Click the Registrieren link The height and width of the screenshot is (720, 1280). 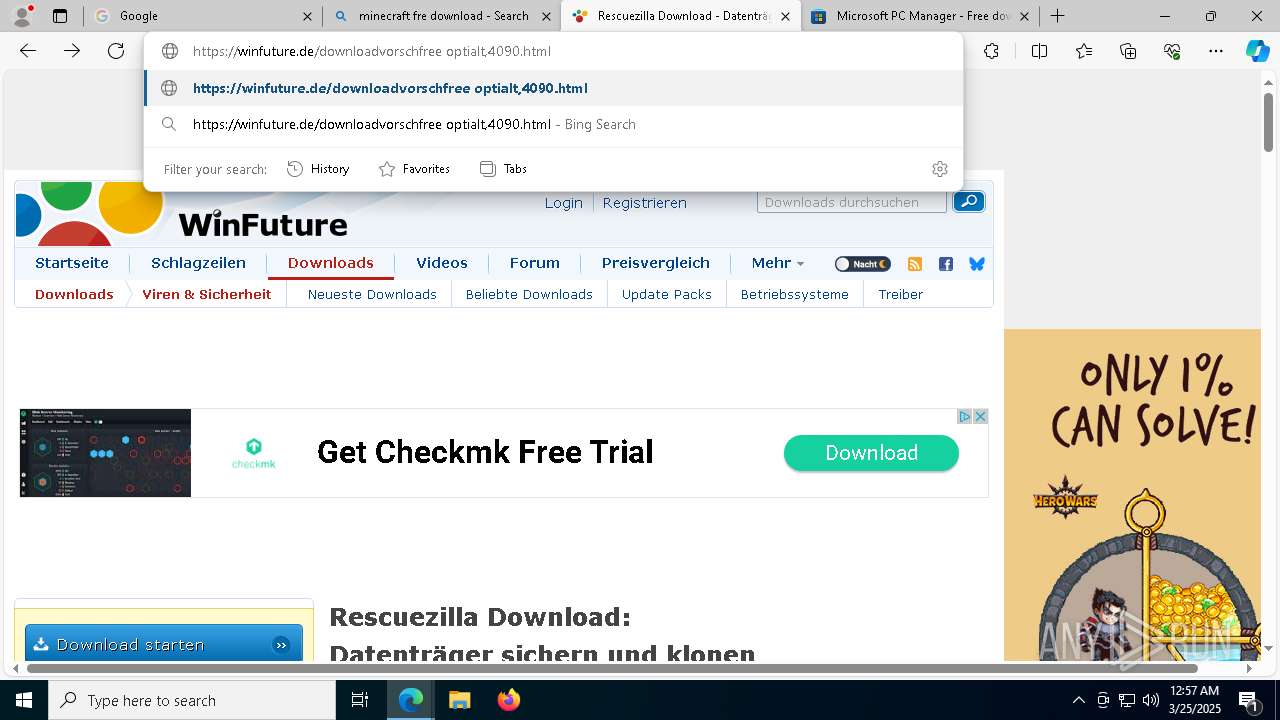coord(644,202)
